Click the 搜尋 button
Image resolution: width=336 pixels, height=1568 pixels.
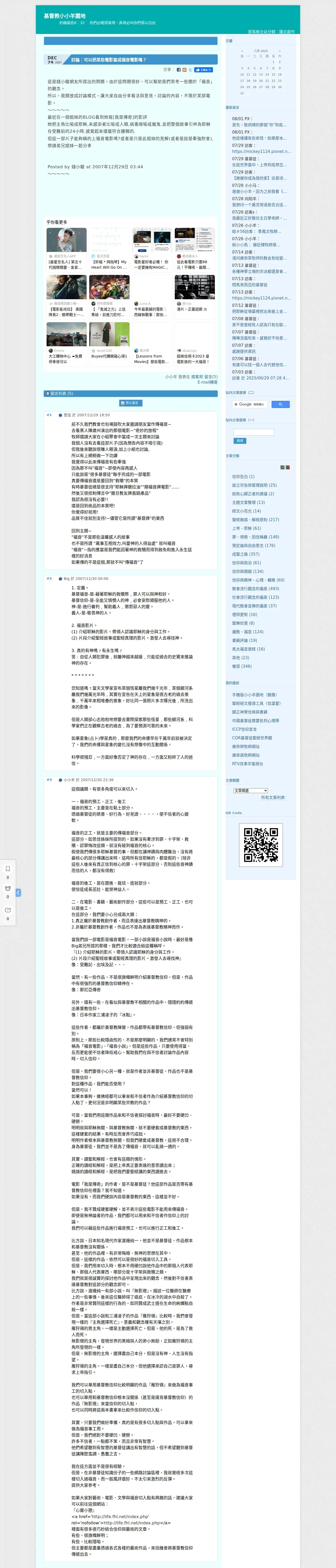(x=240, y=441)
